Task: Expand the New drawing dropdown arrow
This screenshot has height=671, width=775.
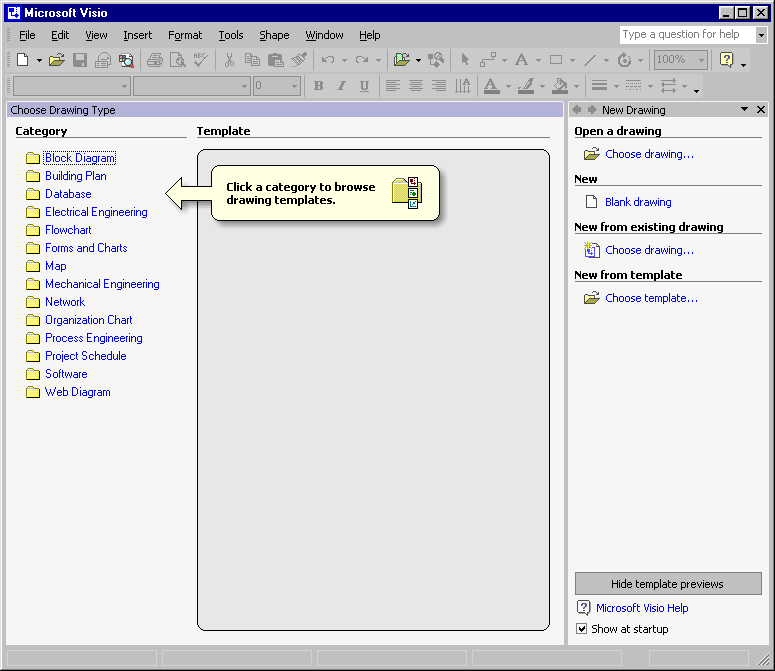Action: [39, 60]
